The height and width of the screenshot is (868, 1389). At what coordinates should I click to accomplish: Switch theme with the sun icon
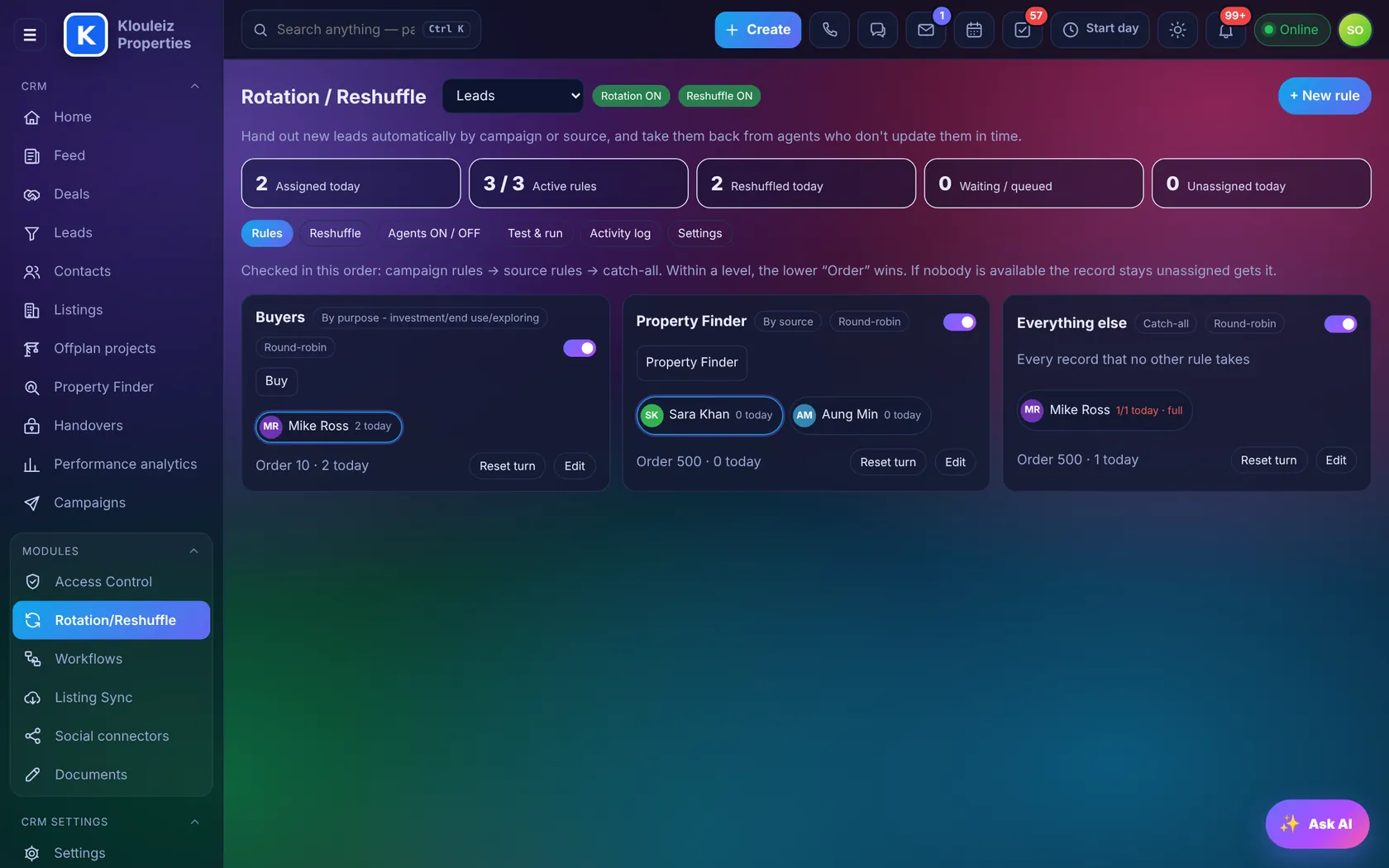point(1177,30)
